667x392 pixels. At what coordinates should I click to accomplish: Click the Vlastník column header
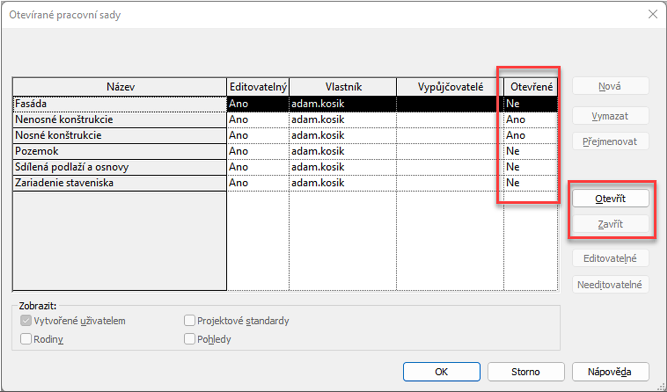click(343, 87)
